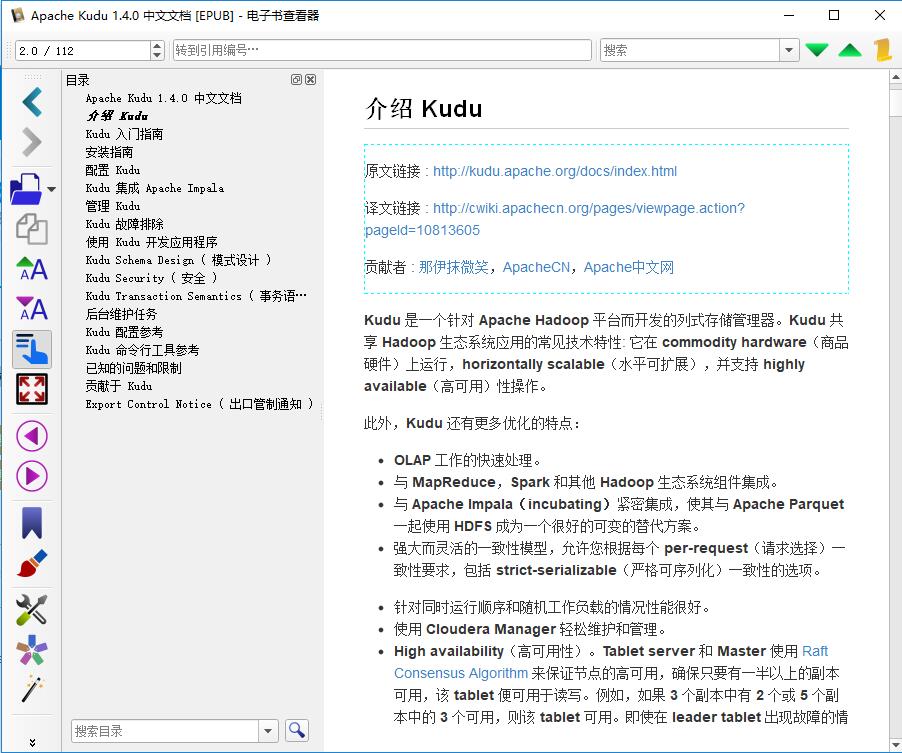
Task: Search contents with magnifier button
Action: tap(297, 731)
